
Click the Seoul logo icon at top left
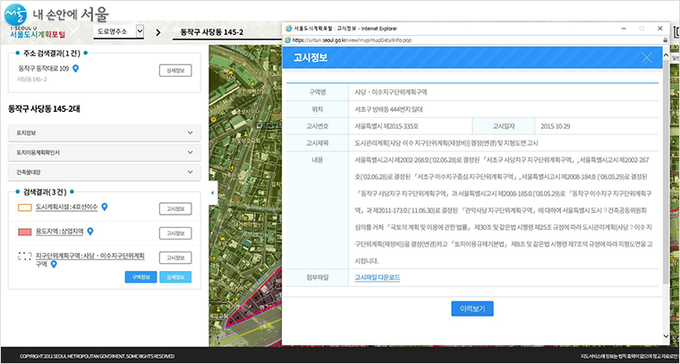tap(16, 14)
